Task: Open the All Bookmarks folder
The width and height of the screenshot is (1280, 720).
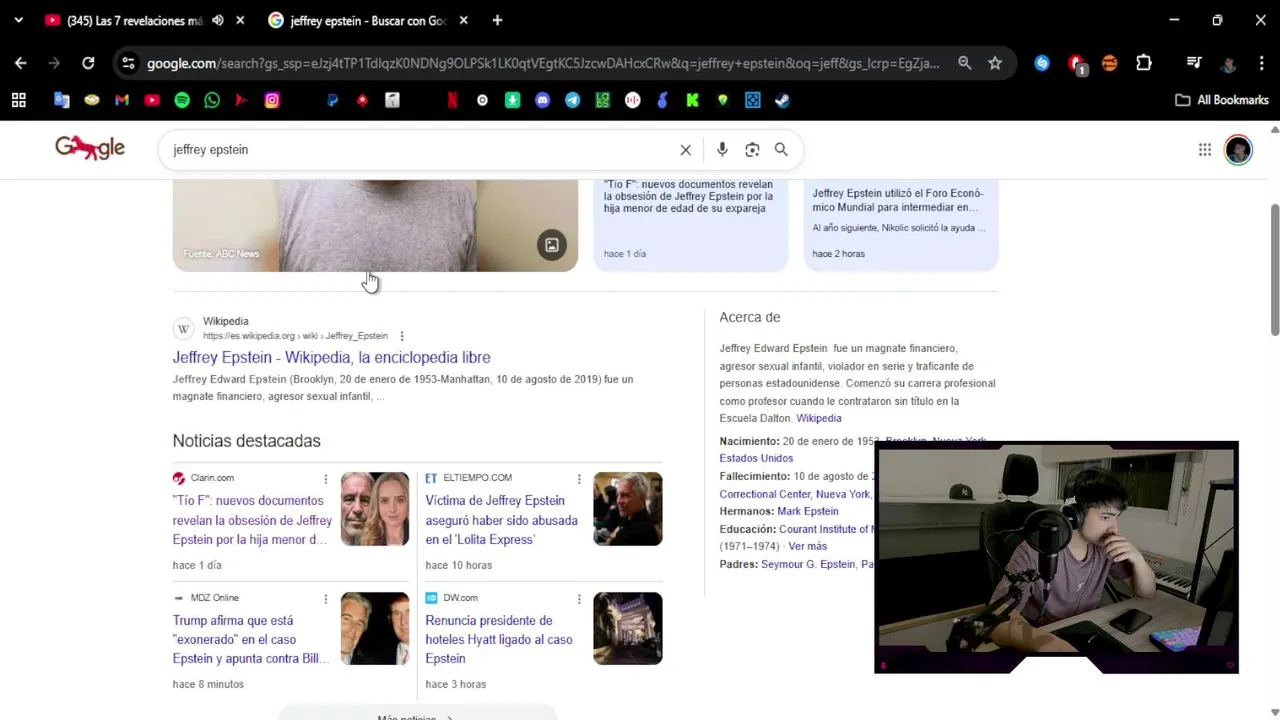Action: pos(1222,100)
